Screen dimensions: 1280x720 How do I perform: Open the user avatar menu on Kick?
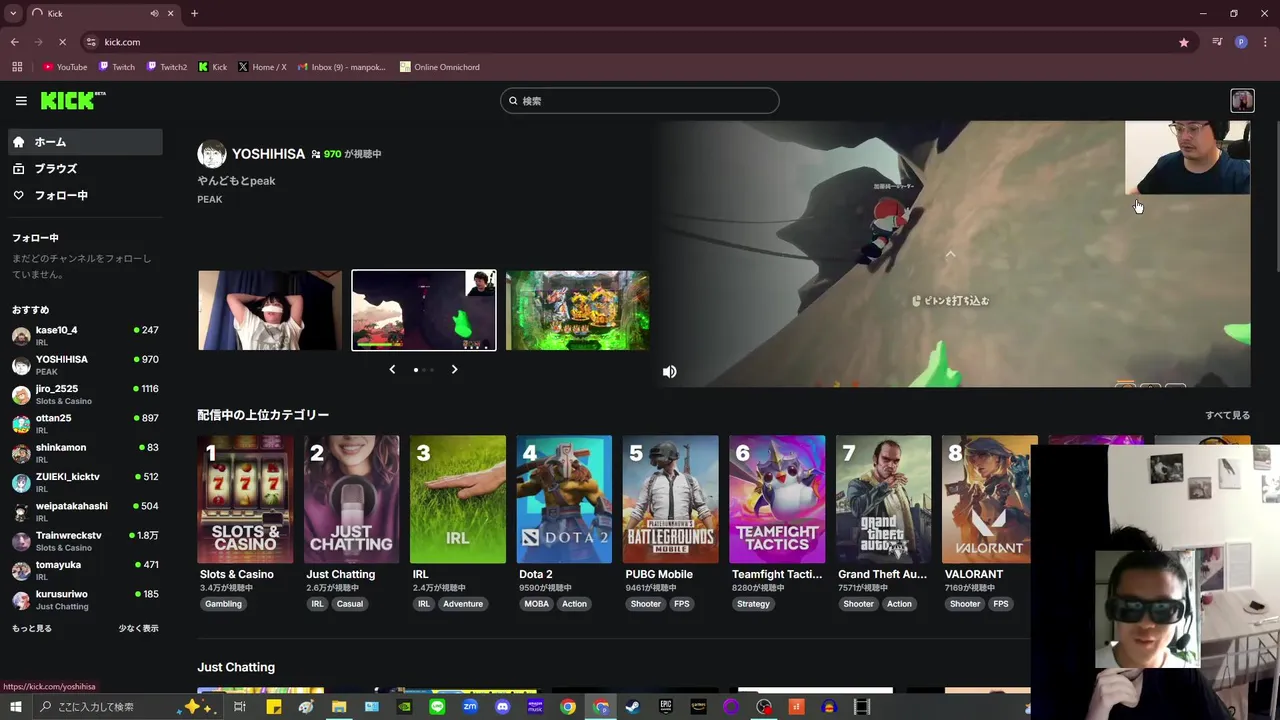pyautogui.click(x=1242, y=100)
